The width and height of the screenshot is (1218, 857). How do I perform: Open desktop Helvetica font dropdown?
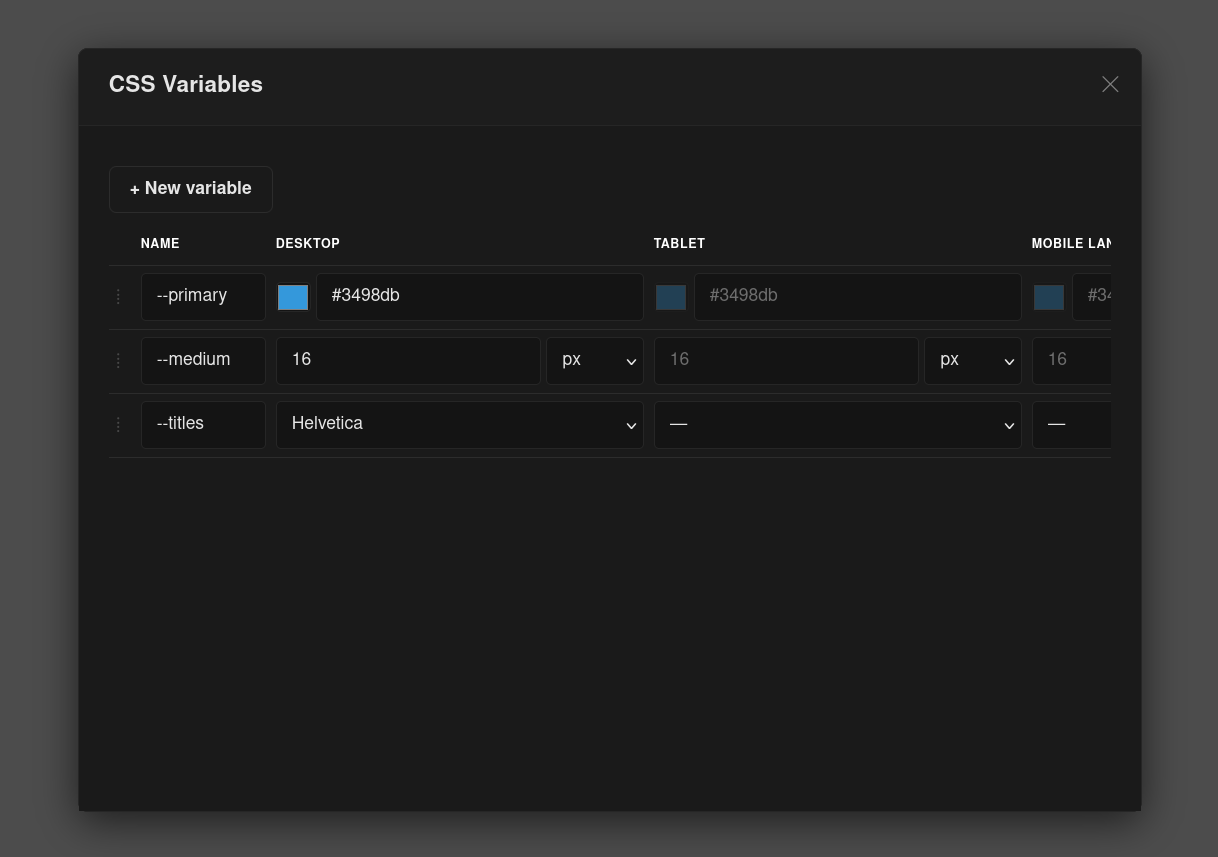[x=459, y=425]
